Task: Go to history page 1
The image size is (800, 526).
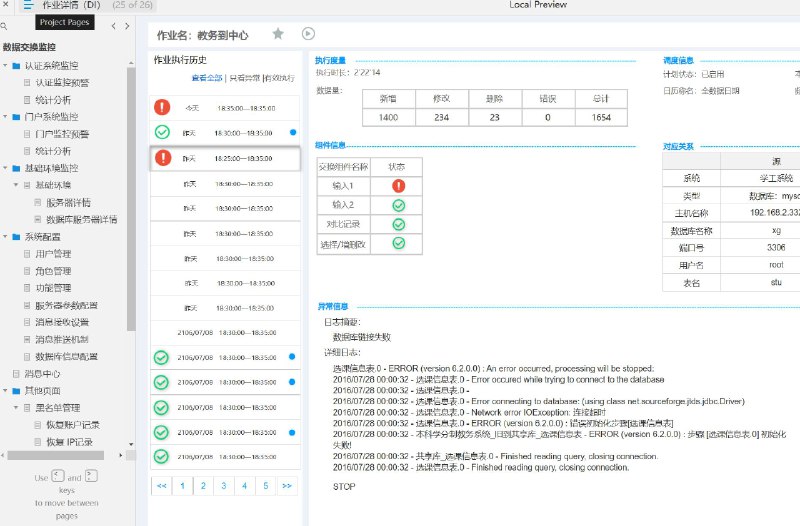Action: pos(183,486)
